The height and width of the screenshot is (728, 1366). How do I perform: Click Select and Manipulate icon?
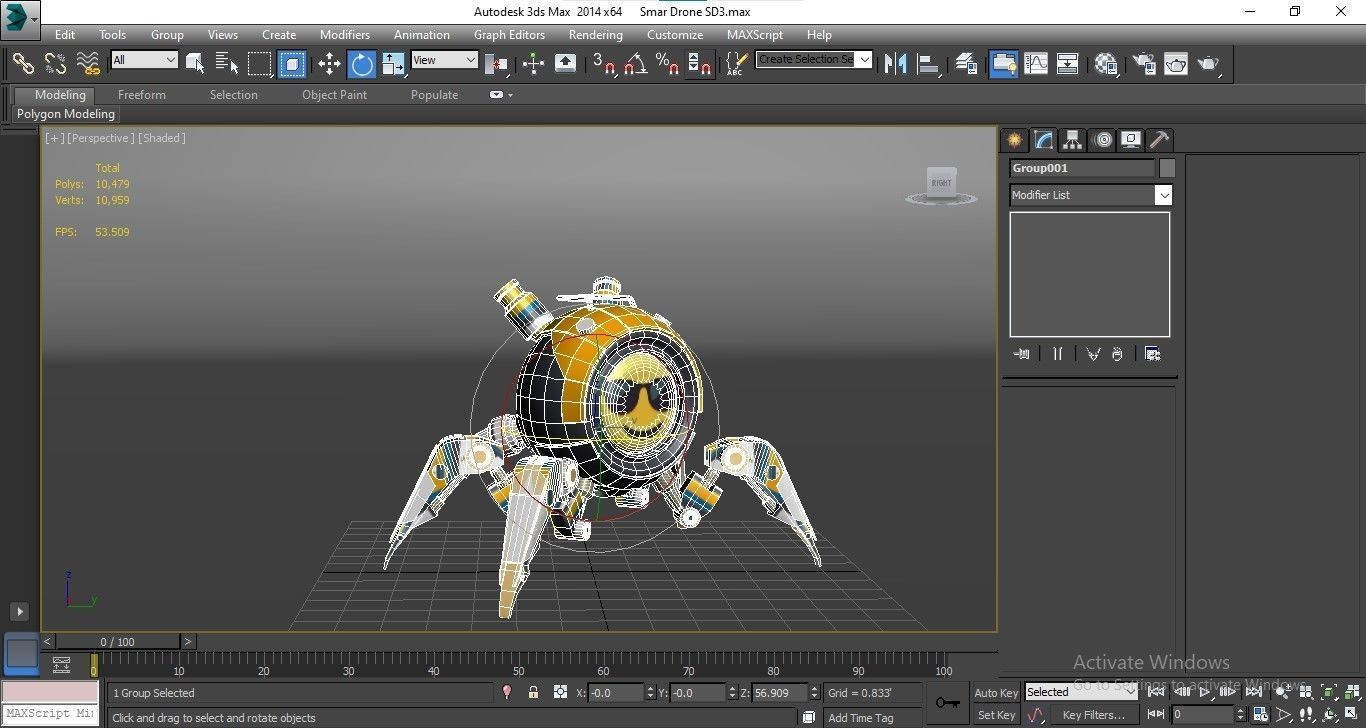(533, 63)
